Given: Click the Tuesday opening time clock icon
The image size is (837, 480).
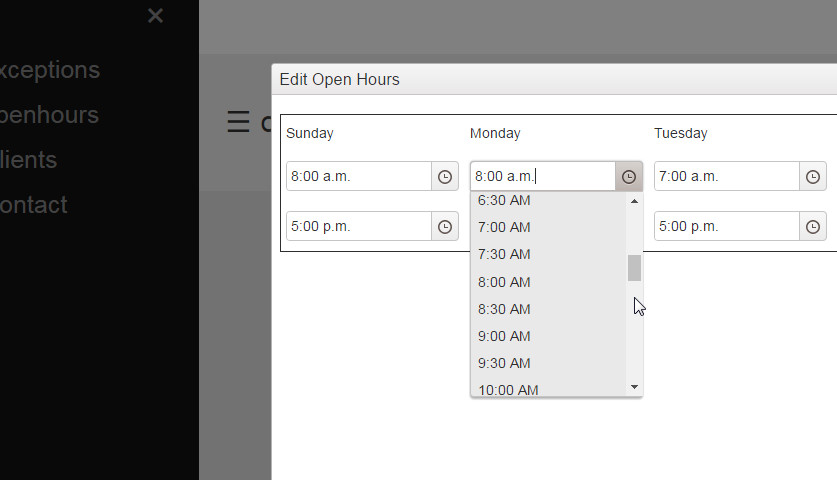Looking at the screenshot, I should tap(813, 177).
